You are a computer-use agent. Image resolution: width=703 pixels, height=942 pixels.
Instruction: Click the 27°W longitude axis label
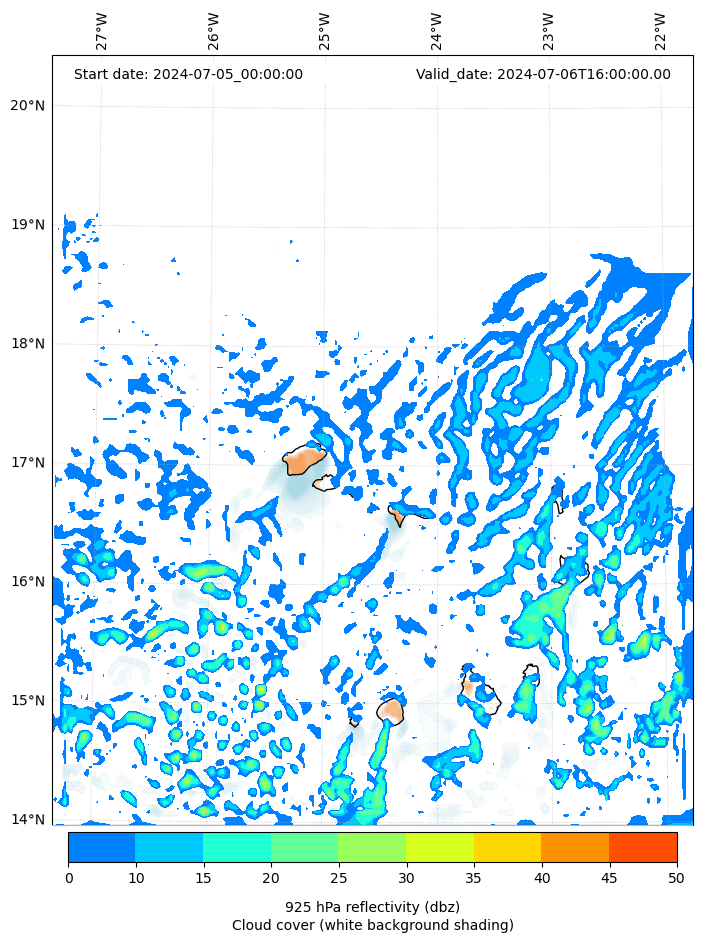coord(102,31)
